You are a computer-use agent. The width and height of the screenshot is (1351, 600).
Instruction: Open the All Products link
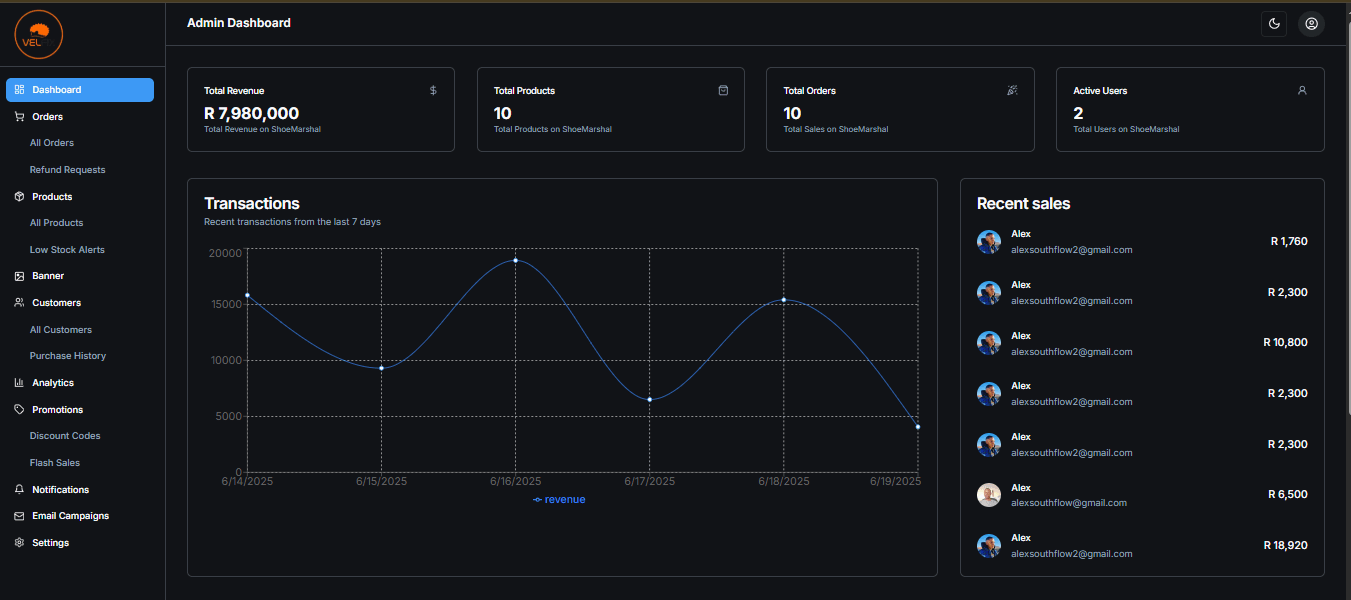coord(55,222)
